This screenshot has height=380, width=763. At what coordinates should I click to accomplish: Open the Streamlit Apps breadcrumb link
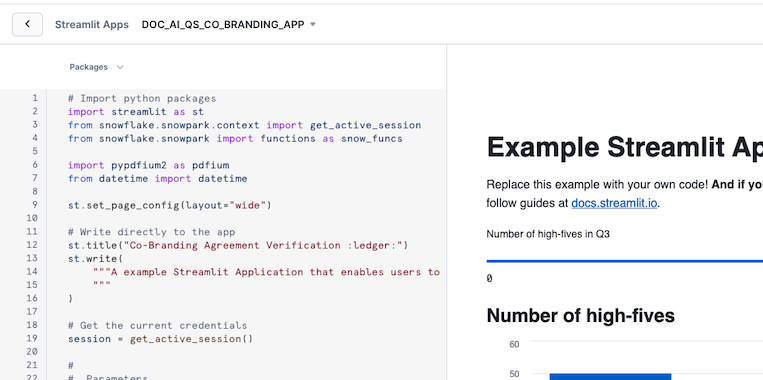pyautogui.click(x=91, y=24)
